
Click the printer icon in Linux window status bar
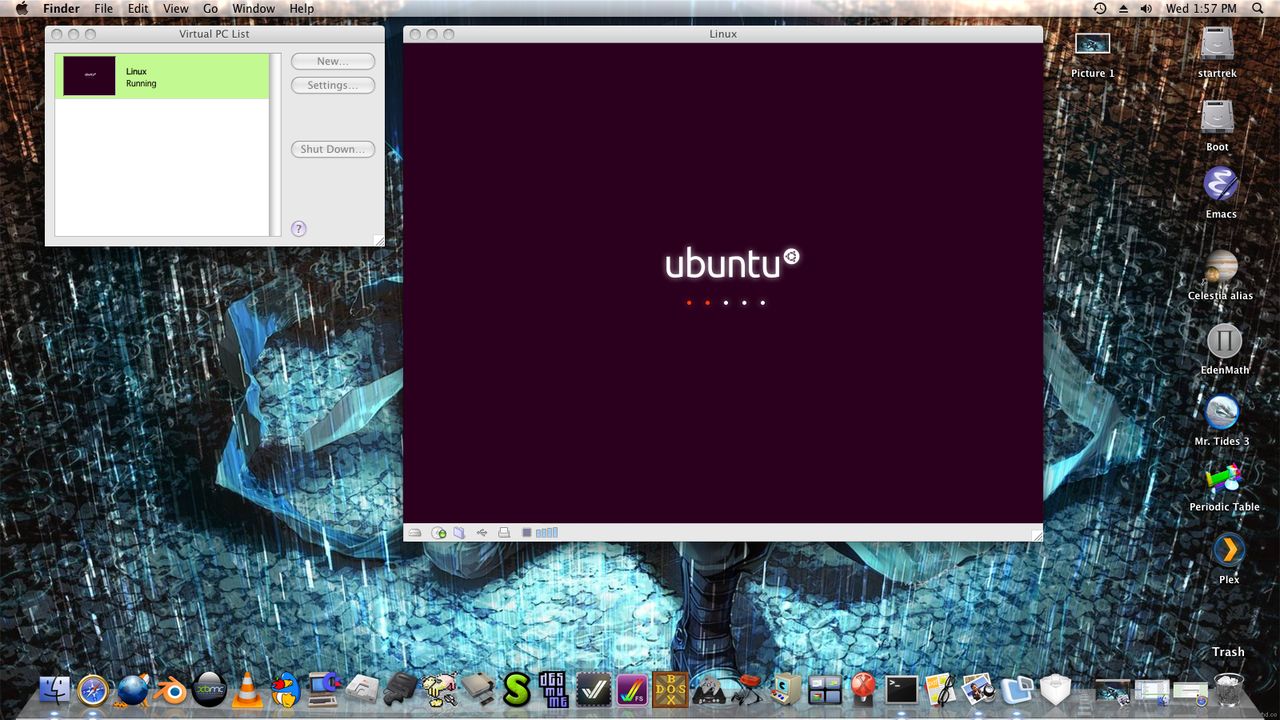[504, 533]
